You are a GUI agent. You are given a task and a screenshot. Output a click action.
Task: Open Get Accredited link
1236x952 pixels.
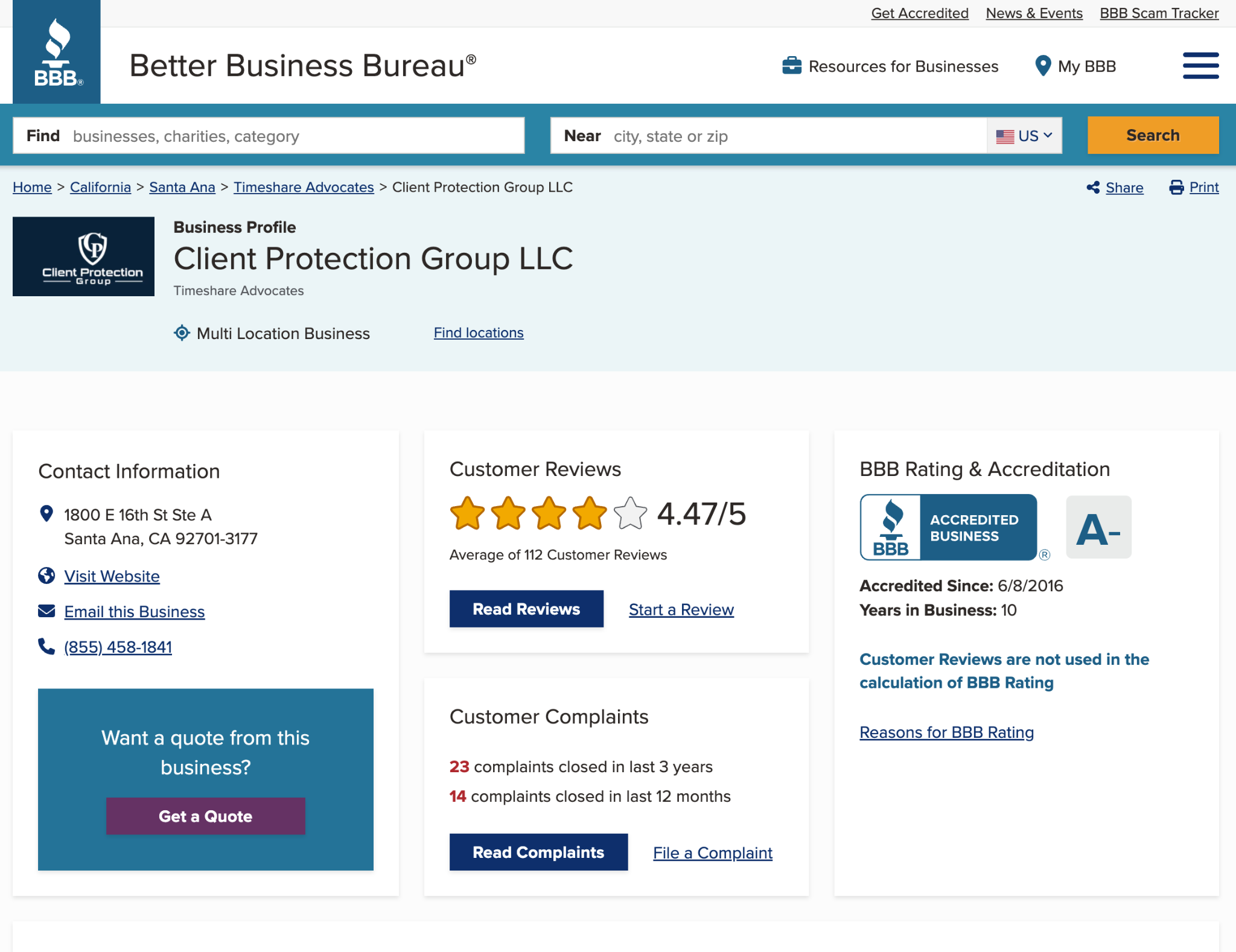(920, 13)
